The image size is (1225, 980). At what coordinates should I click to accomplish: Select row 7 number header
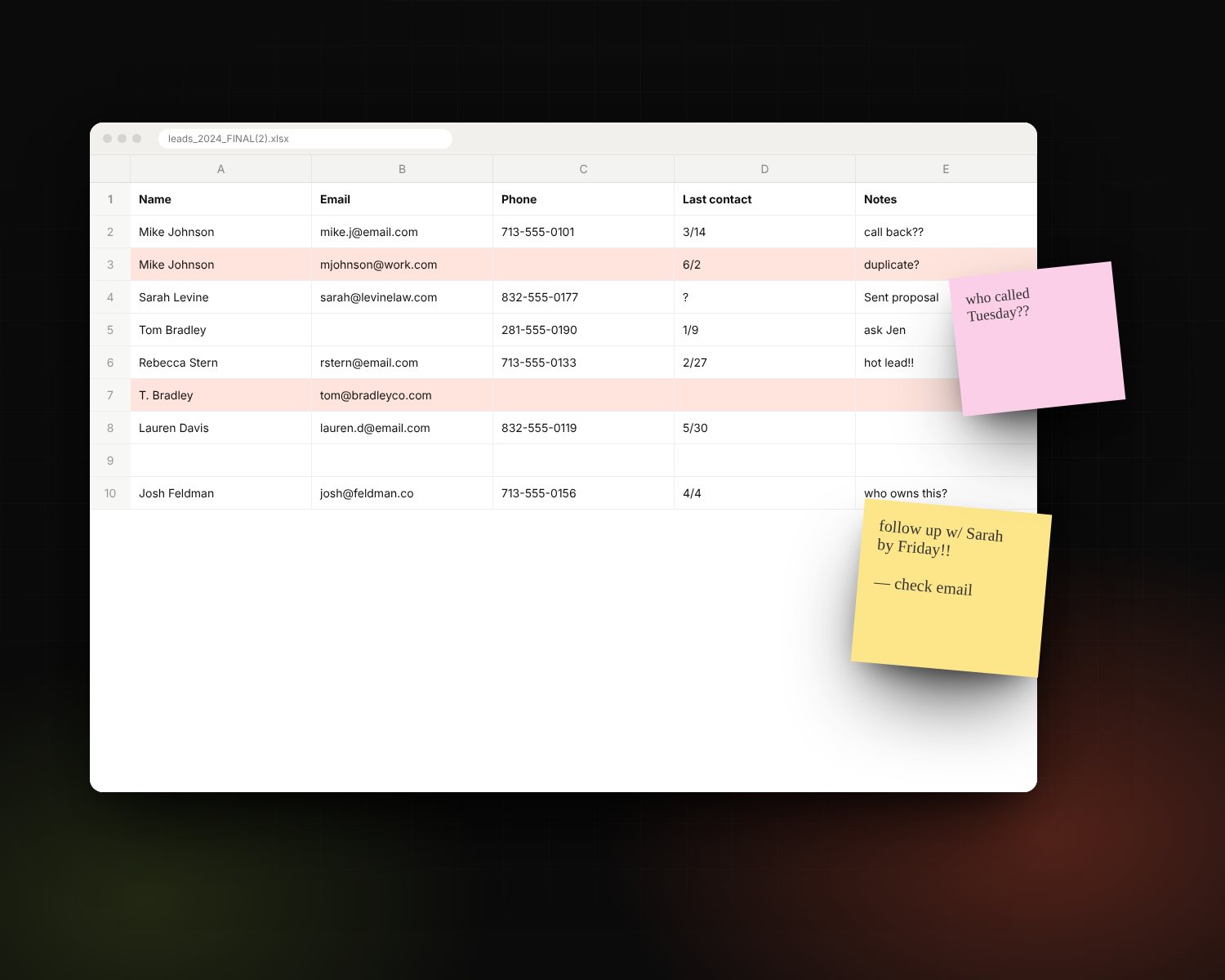[x=110, y=395]
